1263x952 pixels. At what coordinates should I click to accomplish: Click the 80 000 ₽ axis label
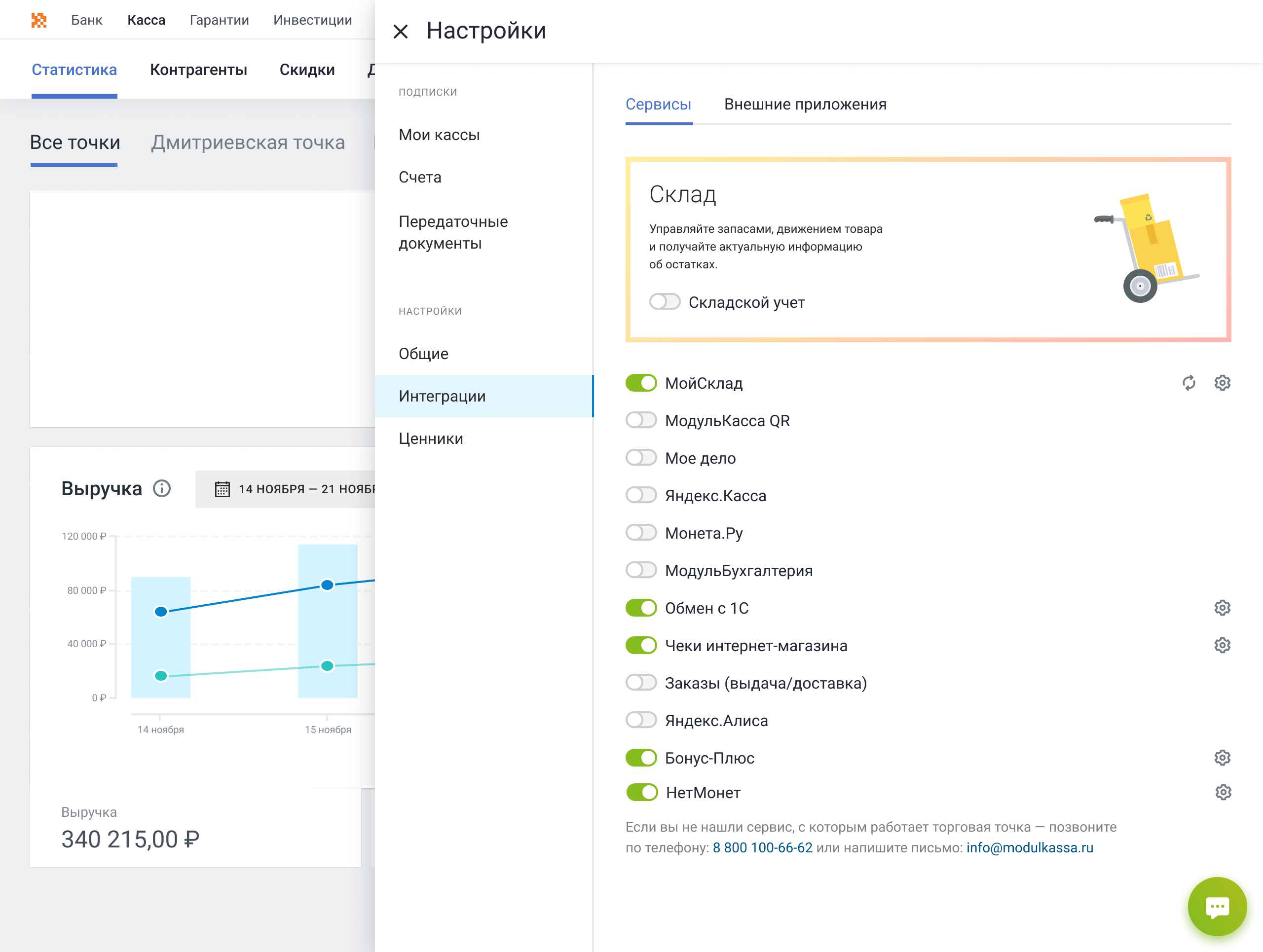(x=87, y=590)
